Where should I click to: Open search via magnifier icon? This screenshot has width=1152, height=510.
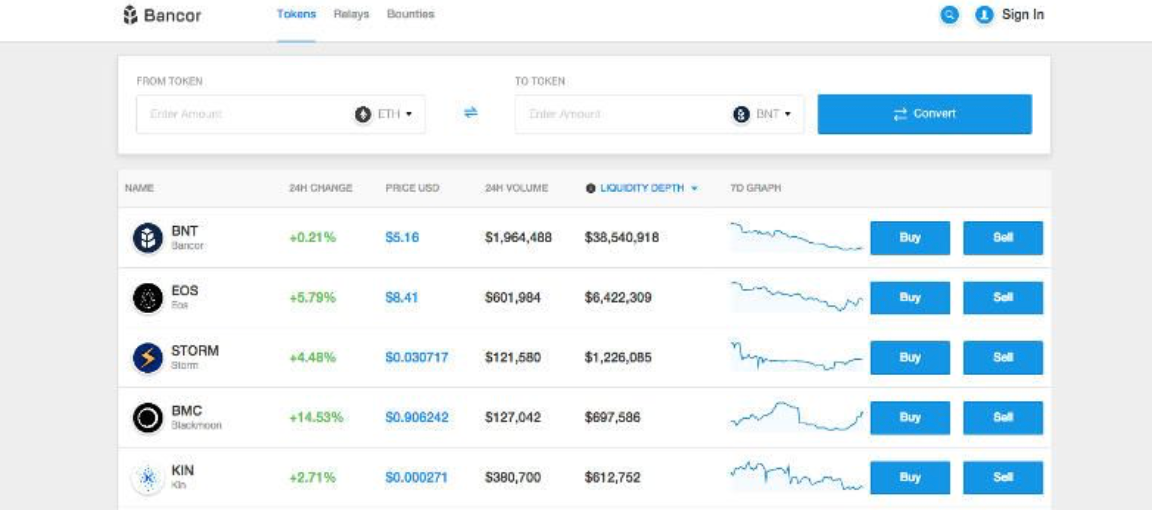tap(949, 15)
